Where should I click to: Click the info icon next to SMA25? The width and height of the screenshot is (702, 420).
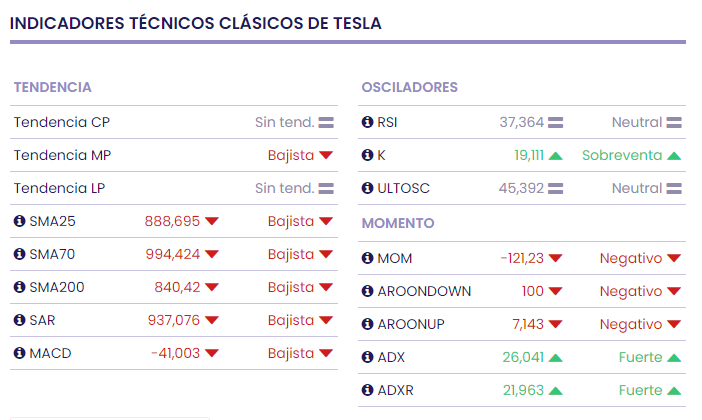tap(19, 221)
